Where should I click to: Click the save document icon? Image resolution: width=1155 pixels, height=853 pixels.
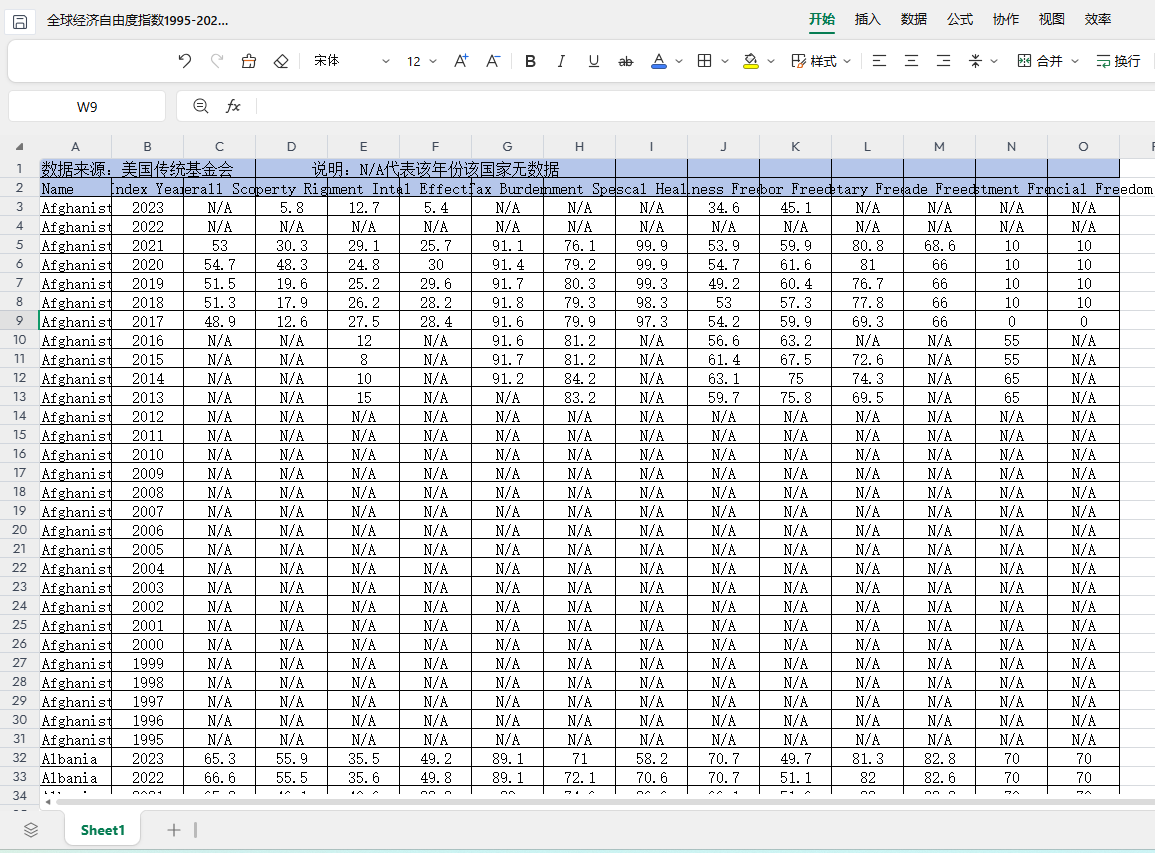[20, 21]
